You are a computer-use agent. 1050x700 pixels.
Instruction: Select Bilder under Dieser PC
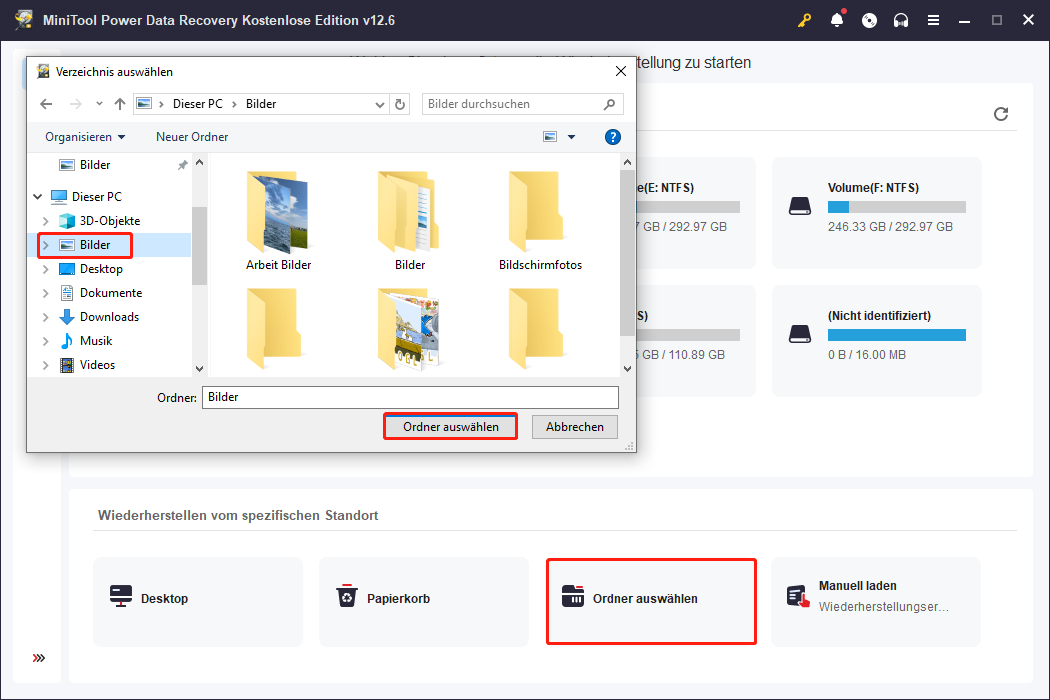point(95,245)
